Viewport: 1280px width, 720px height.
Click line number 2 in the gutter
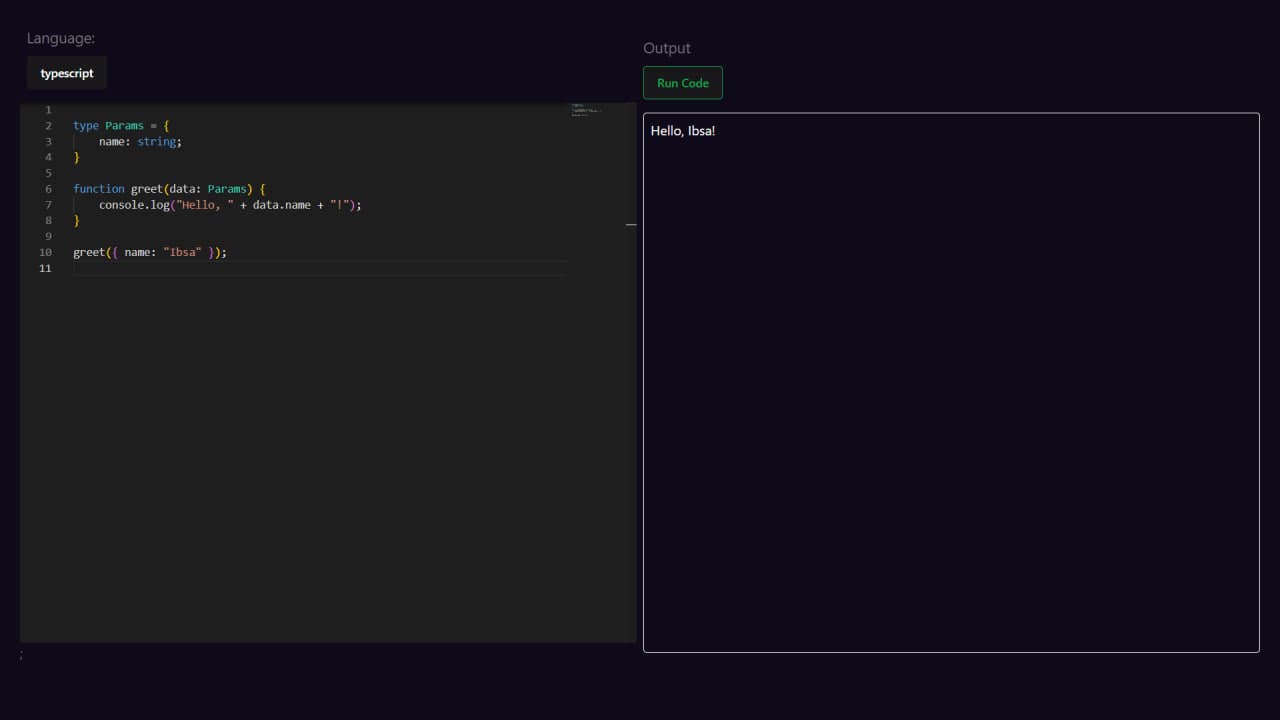coord(48,126)
